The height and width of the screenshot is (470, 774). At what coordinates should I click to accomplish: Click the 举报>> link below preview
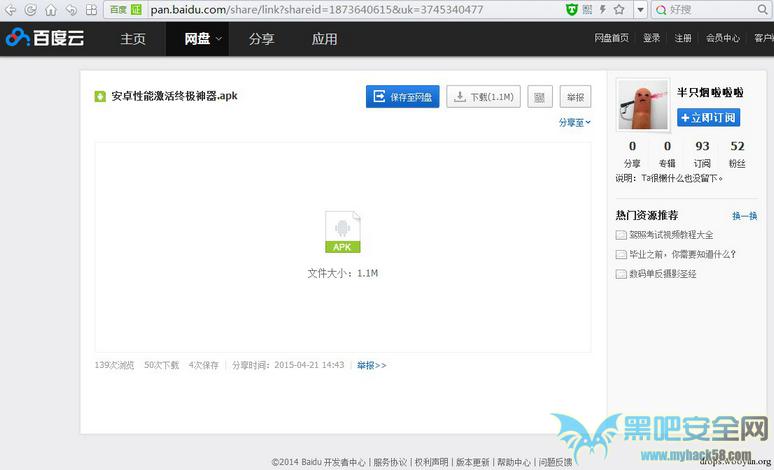point(372,365)
